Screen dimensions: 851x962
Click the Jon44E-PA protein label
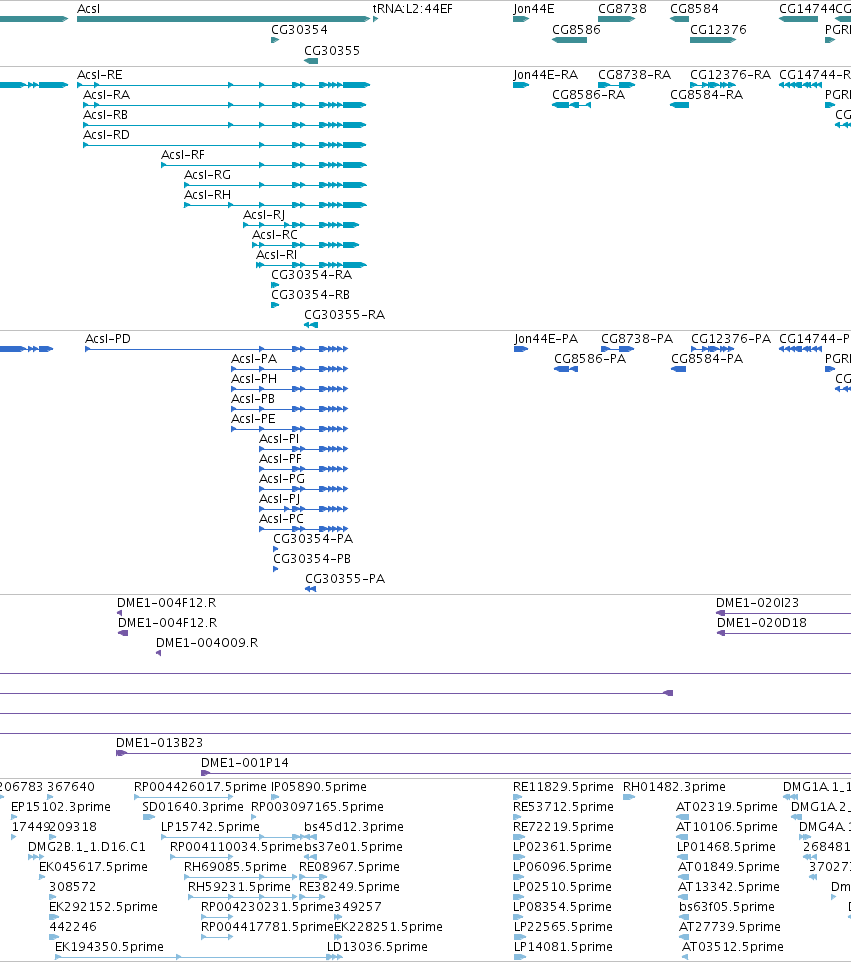pos(546,339)
